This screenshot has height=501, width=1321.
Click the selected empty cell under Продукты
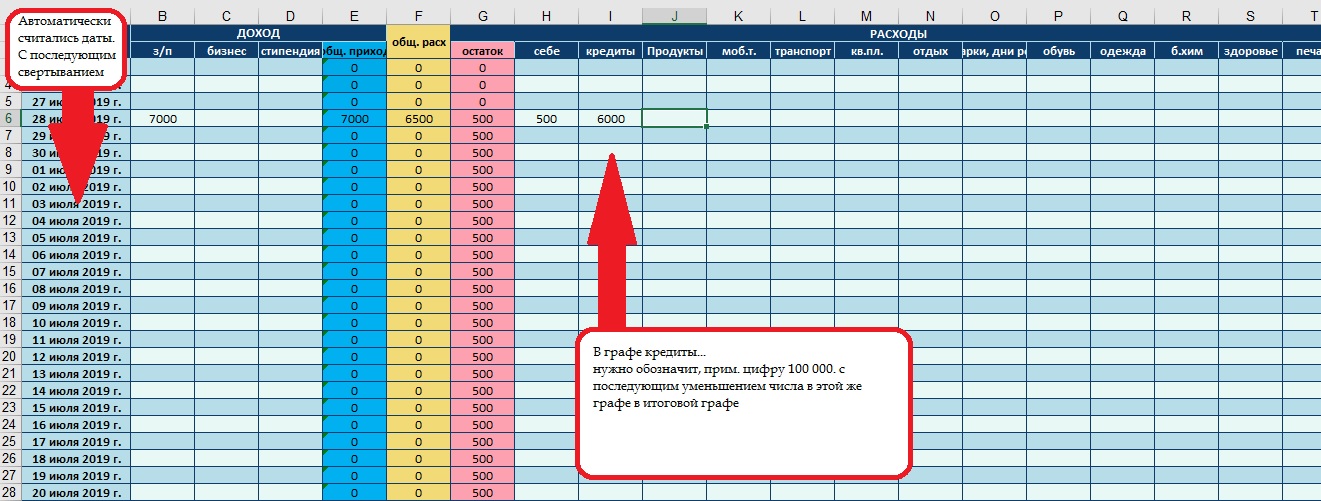tap(674, 119)
